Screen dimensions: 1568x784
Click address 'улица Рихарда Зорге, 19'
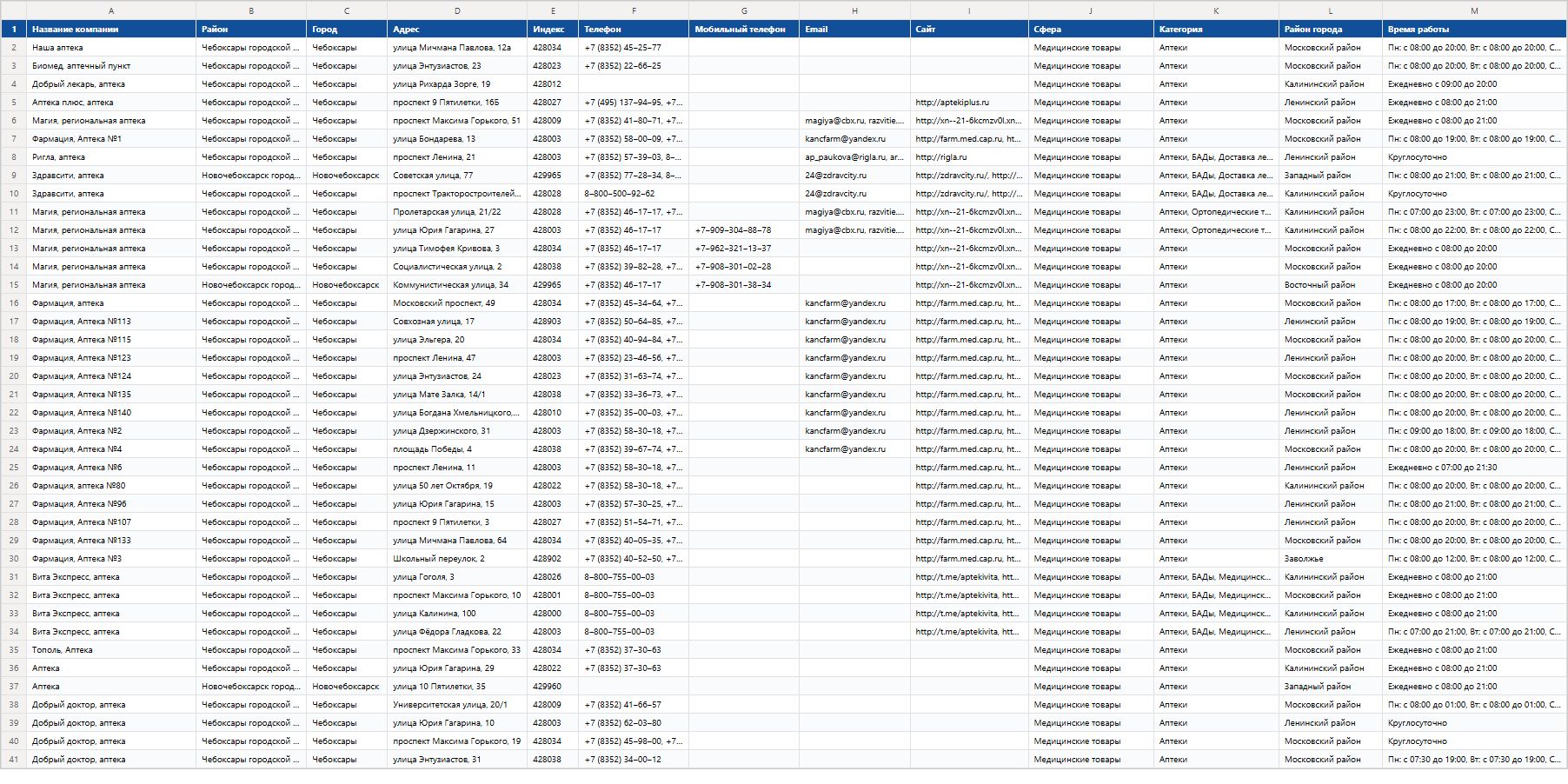(x=457, y=83)
